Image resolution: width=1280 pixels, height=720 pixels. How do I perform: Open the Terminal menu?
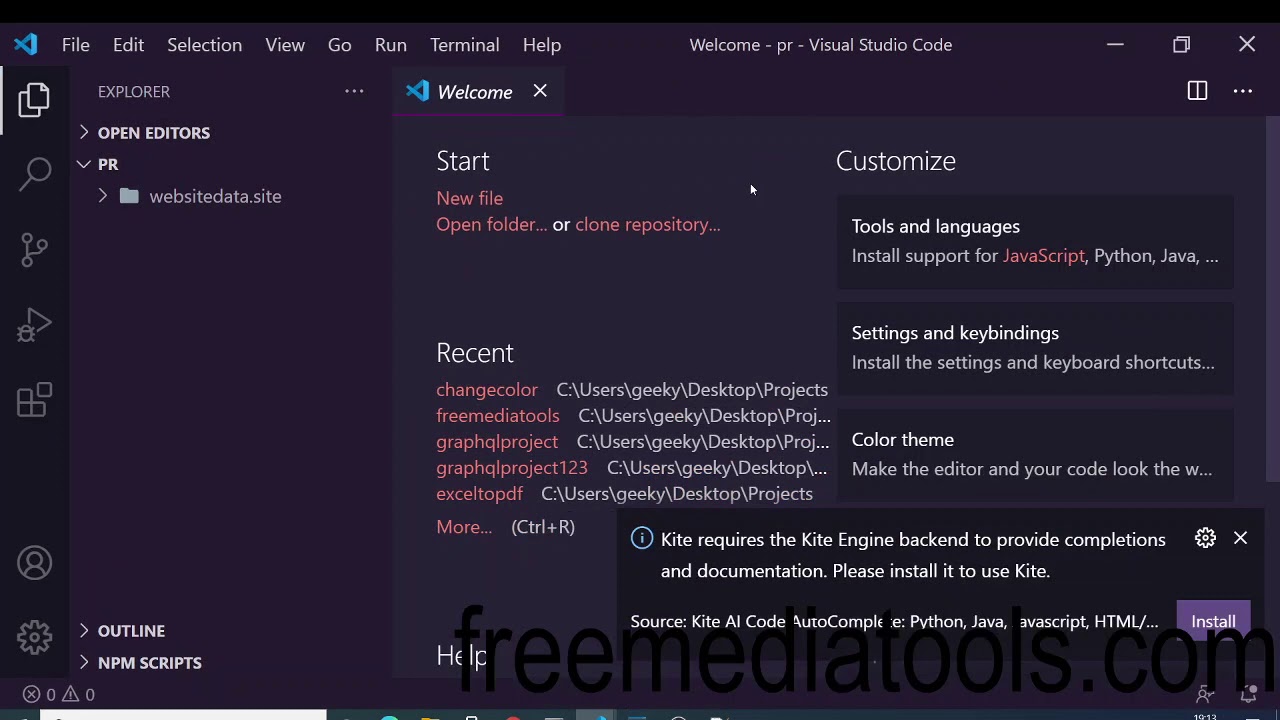click(x=464, y=45)
